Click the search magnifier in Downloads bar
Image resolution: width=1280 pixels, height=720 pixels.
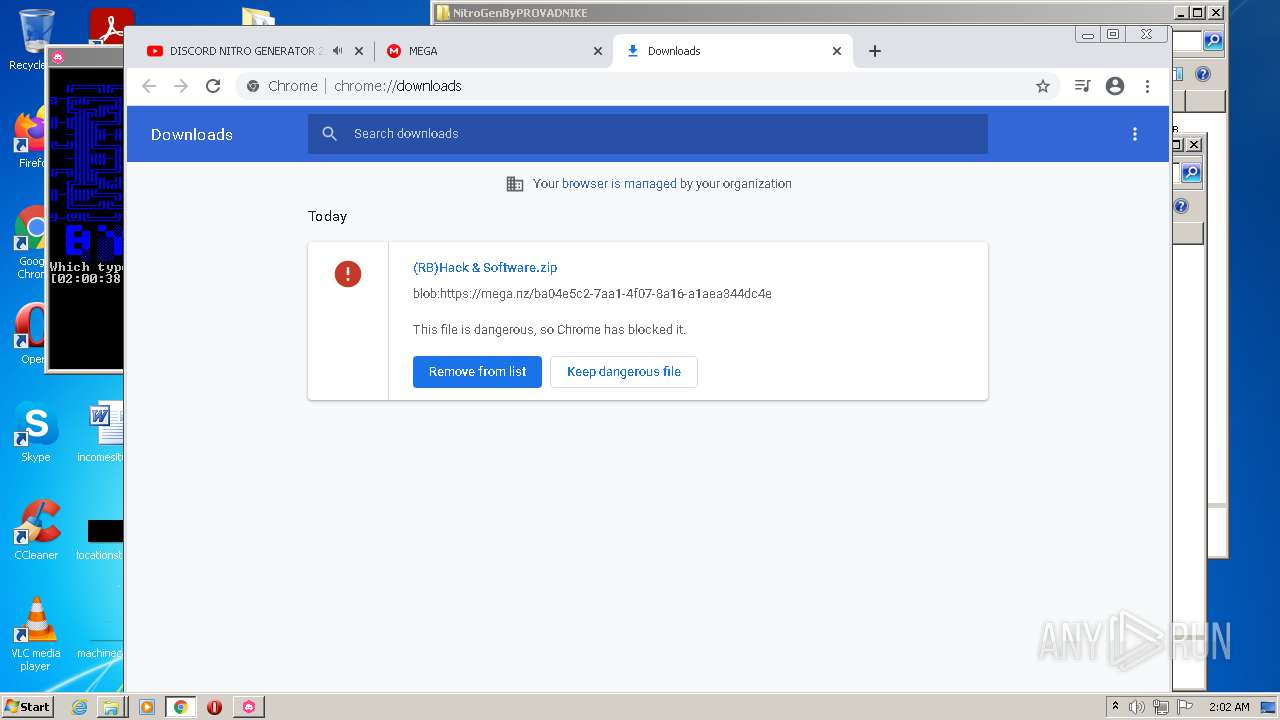point(329,134)
